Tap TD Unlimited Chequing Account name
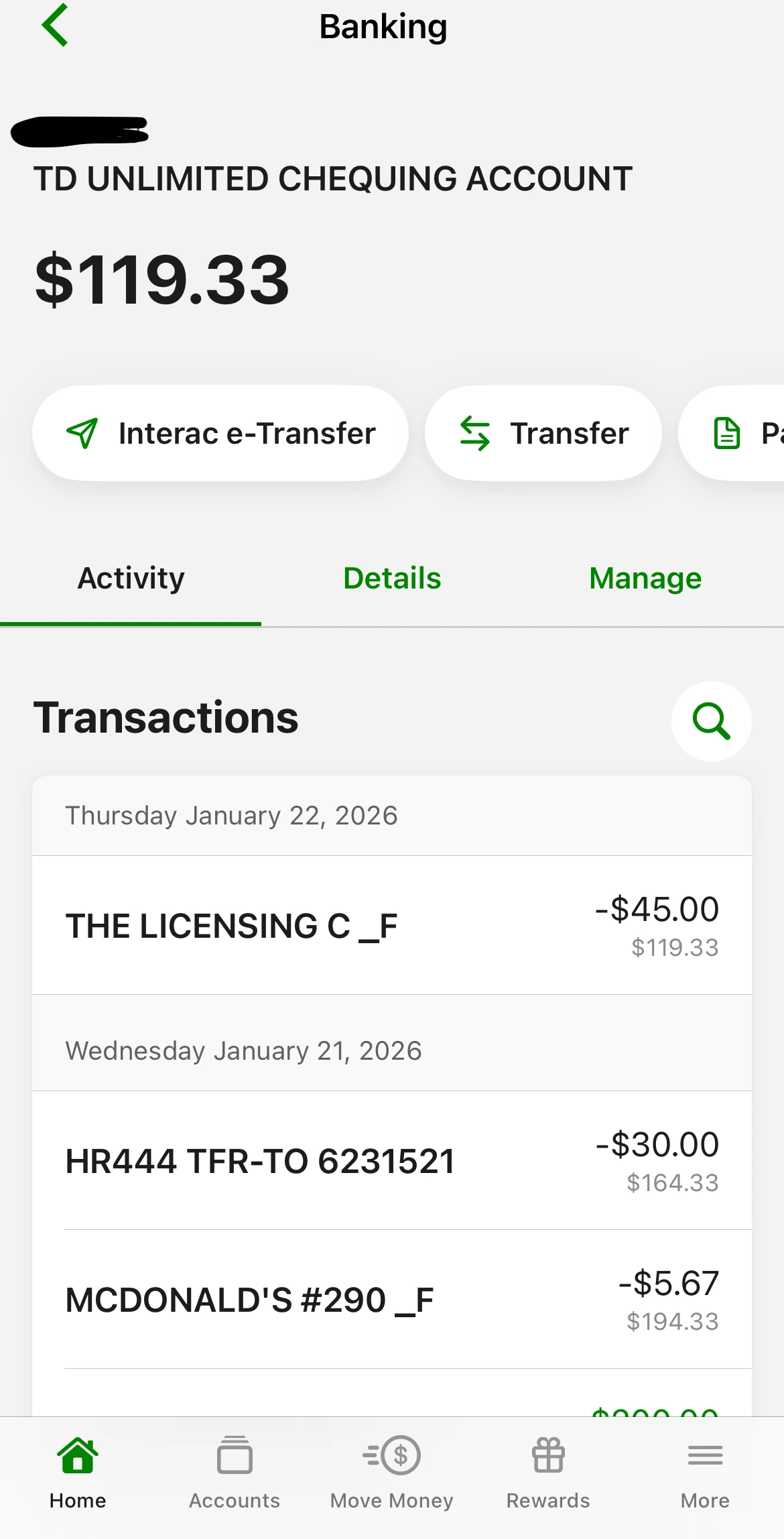 pyautogui.click(x=333, y=179)
